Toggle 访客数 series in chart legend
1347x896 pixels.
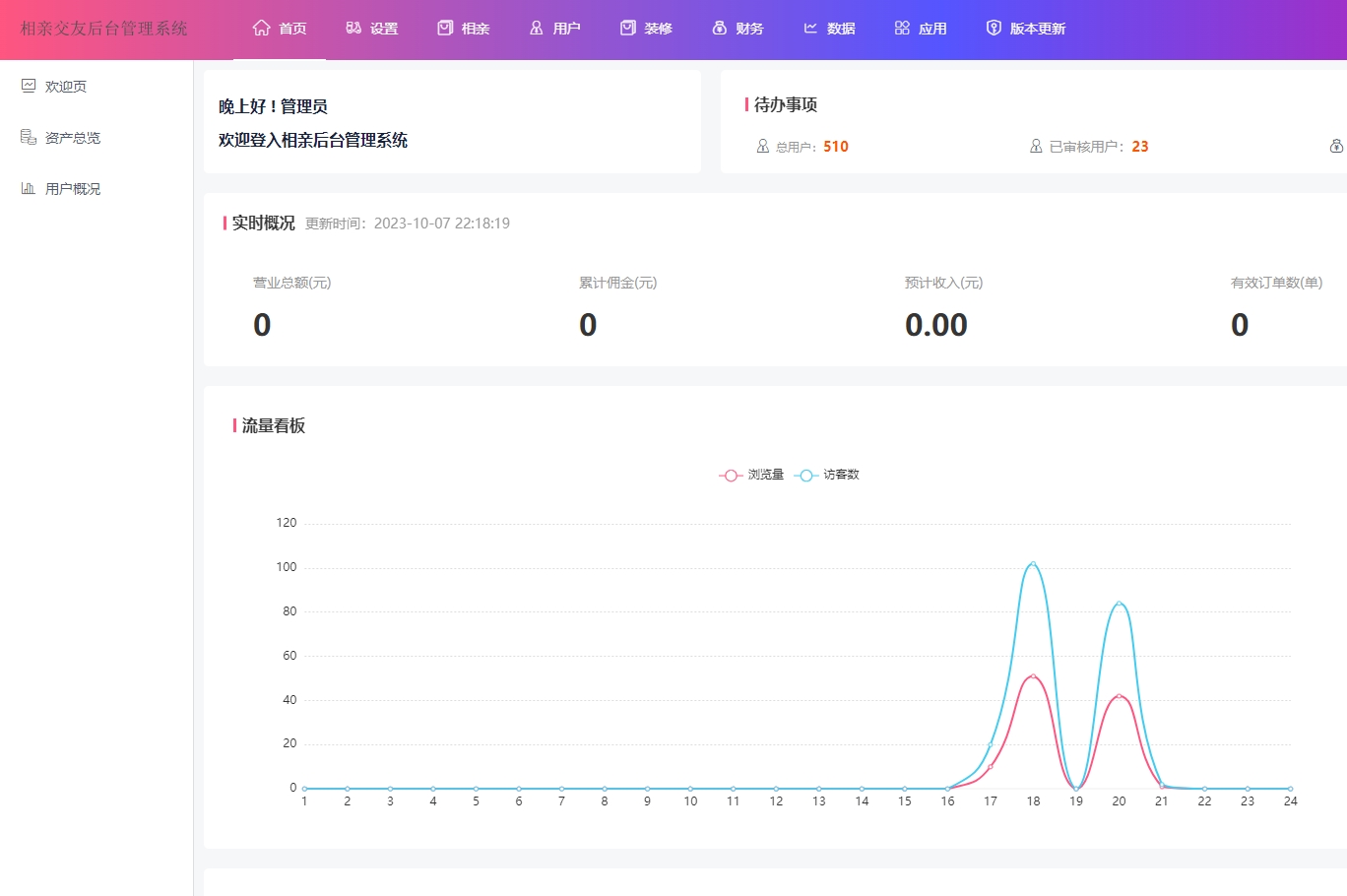(x=827, y=475)
